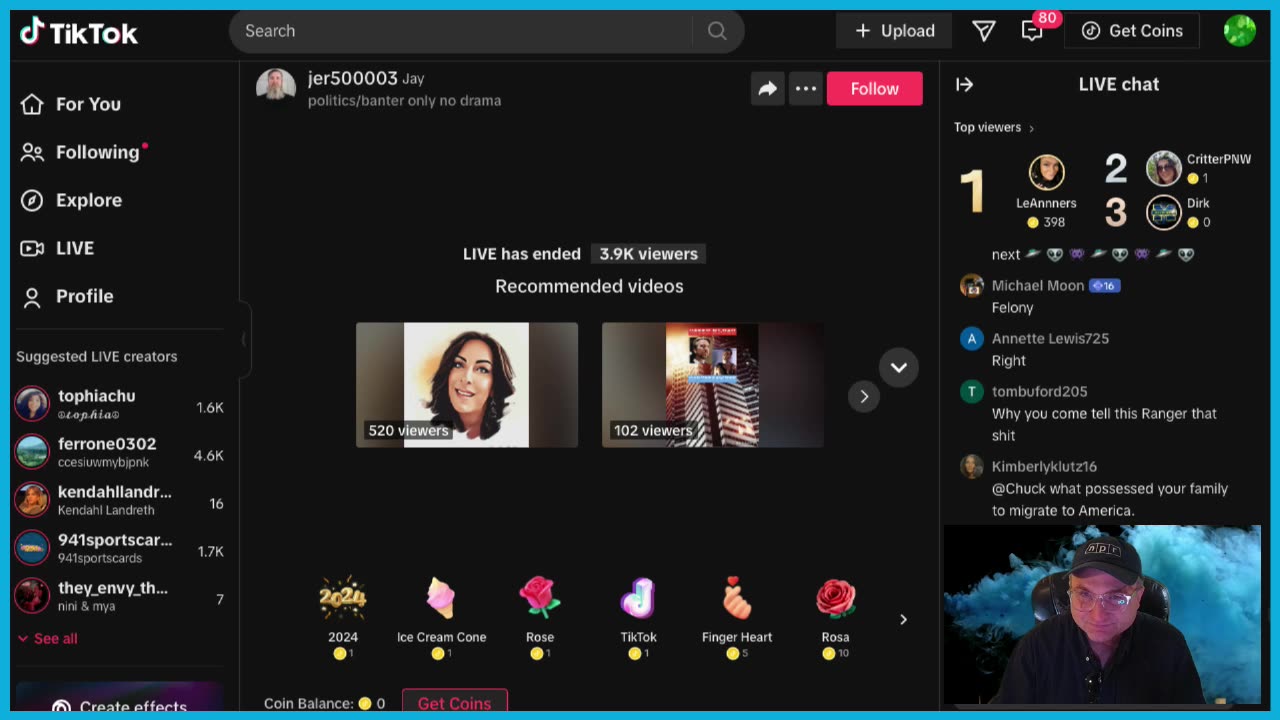Click Kimberlyklutz16's chat avatar
The width and height of the screenshot is (1280, 720).
pos(972,467)
